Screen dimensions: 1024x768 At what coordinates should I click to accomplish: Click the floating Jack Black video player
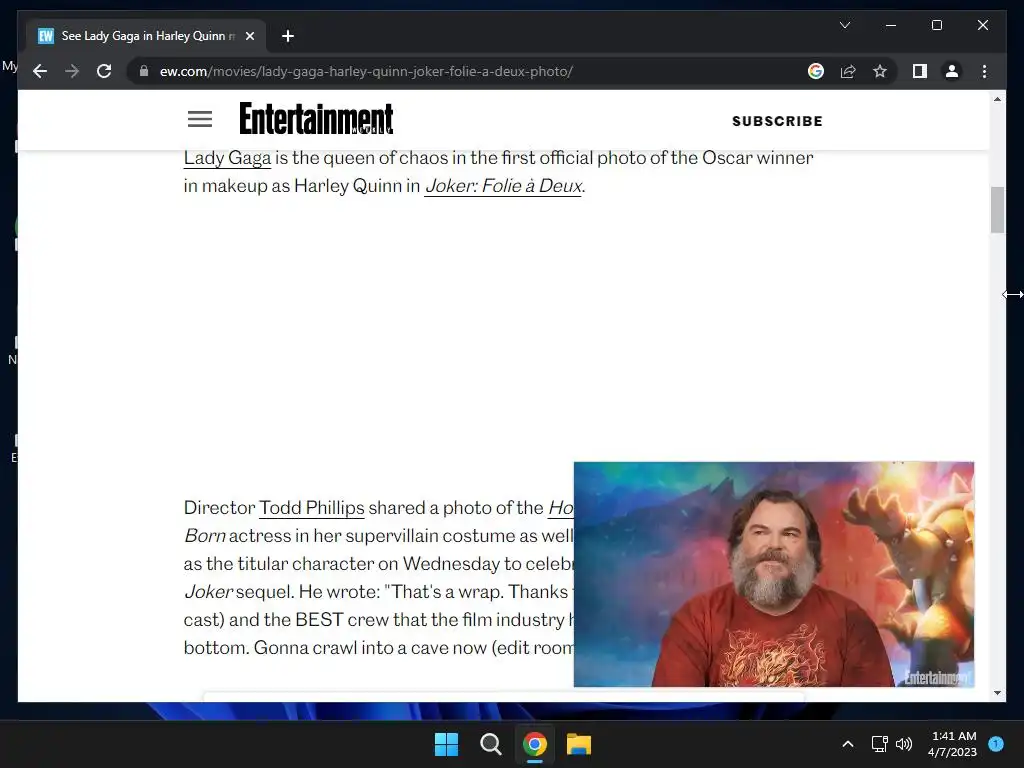coord(774,574)
